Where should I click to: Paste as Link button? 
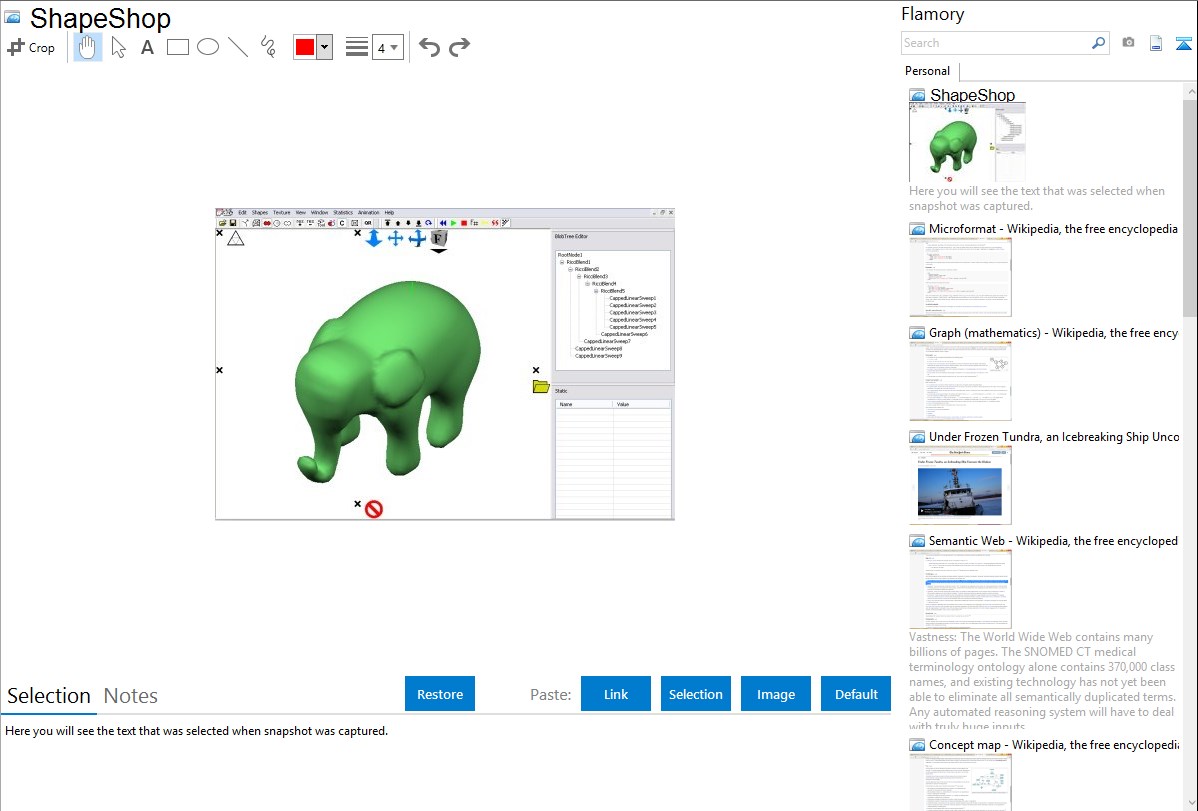[x=616, y=694]
